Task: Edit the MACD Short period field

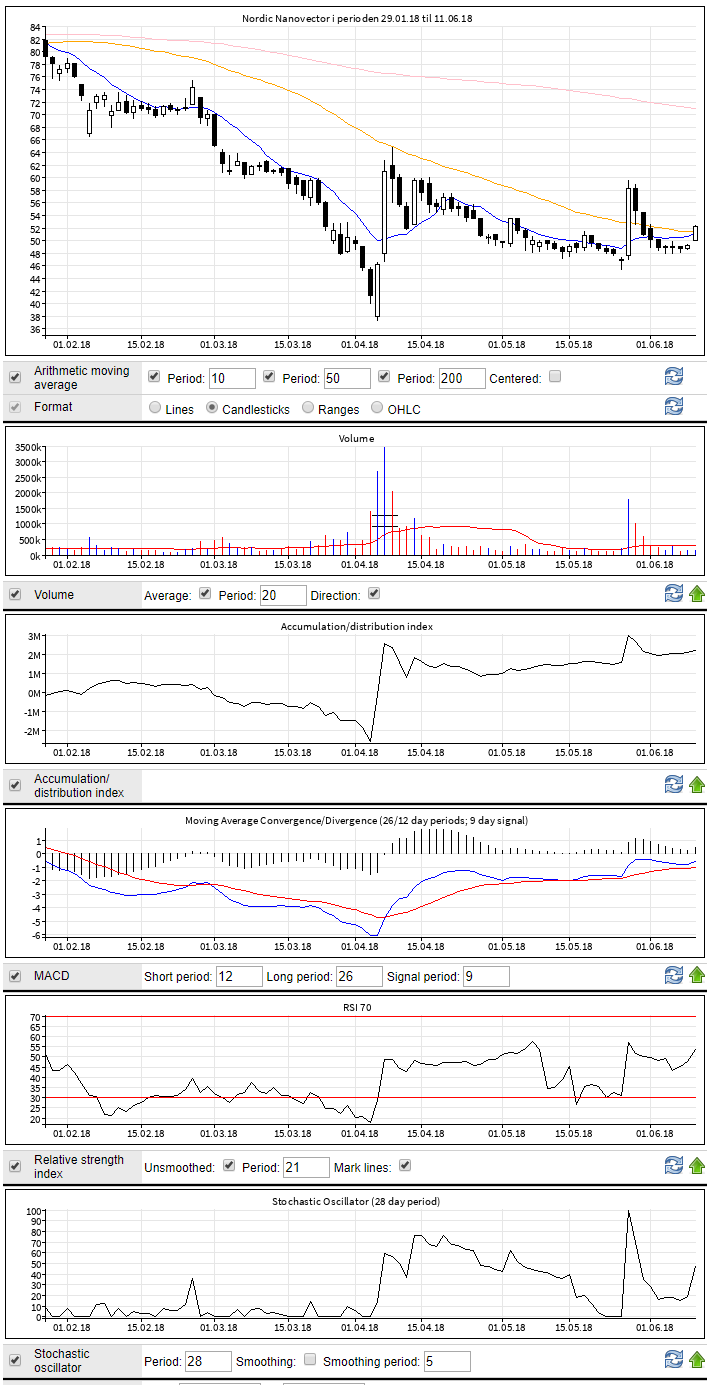Action: coord(239,976)
